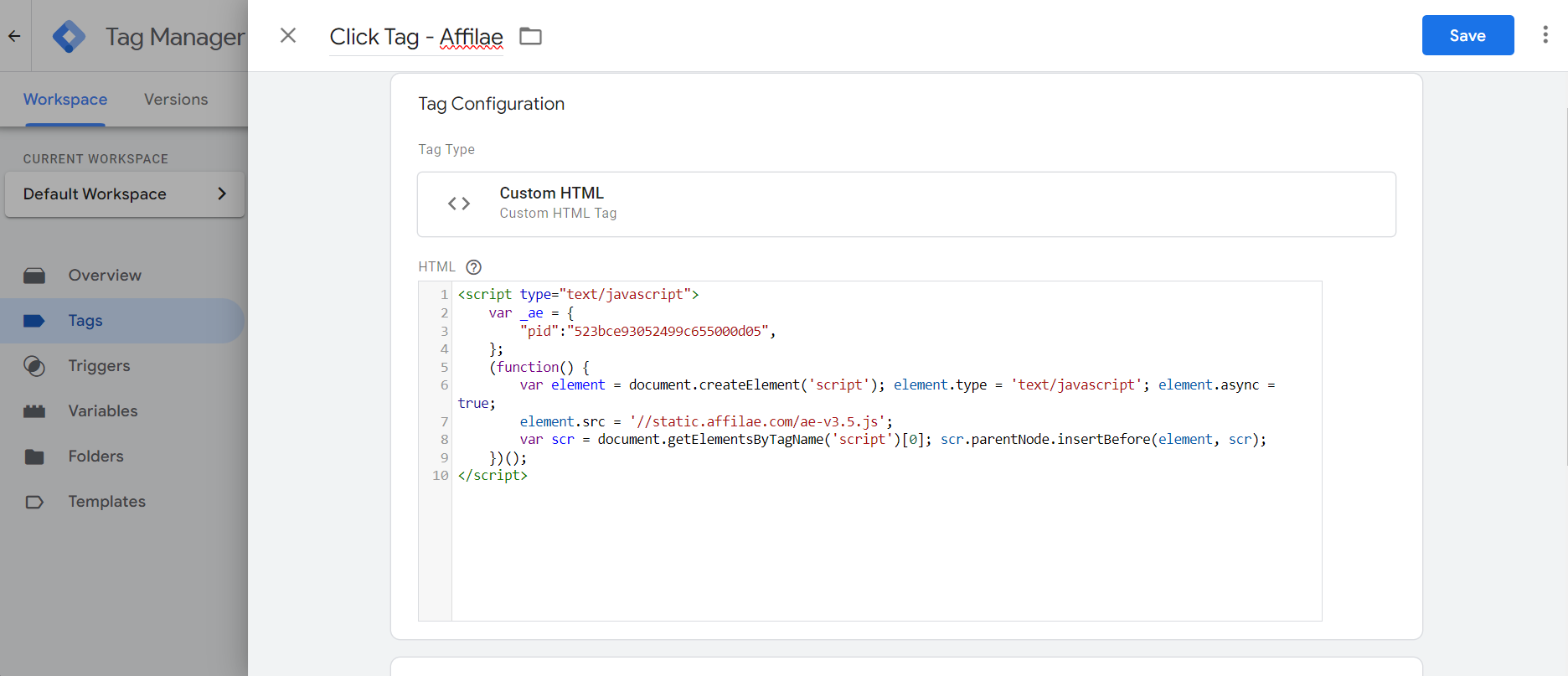Image resolution: width=1568 pixels, height=676 pixels.
Task: Click the CURRENT WORKSPACE label
Action: coord(95,159)
